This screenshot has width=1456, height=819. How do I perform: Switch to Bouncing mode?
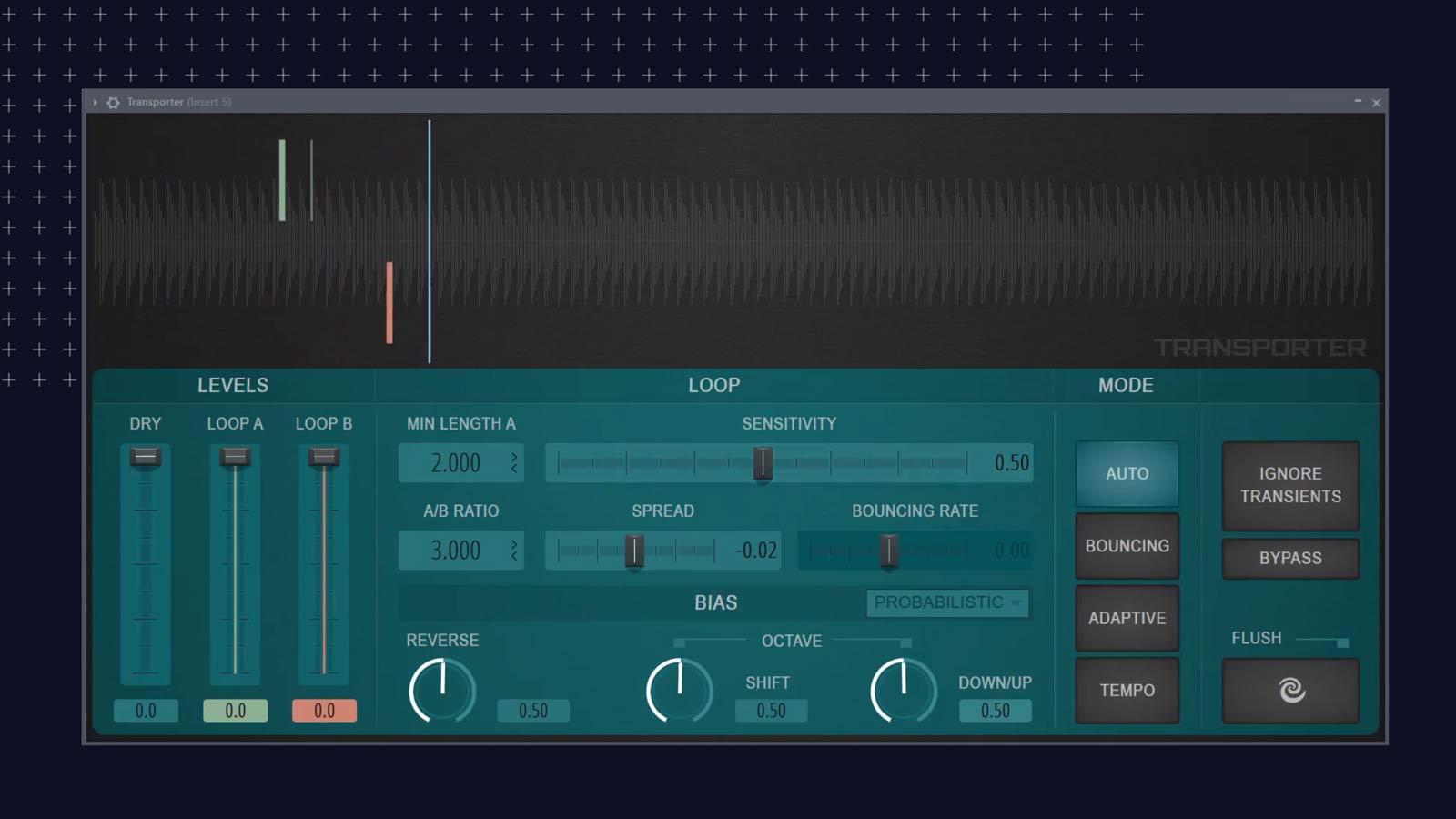tap(1127, 546)
